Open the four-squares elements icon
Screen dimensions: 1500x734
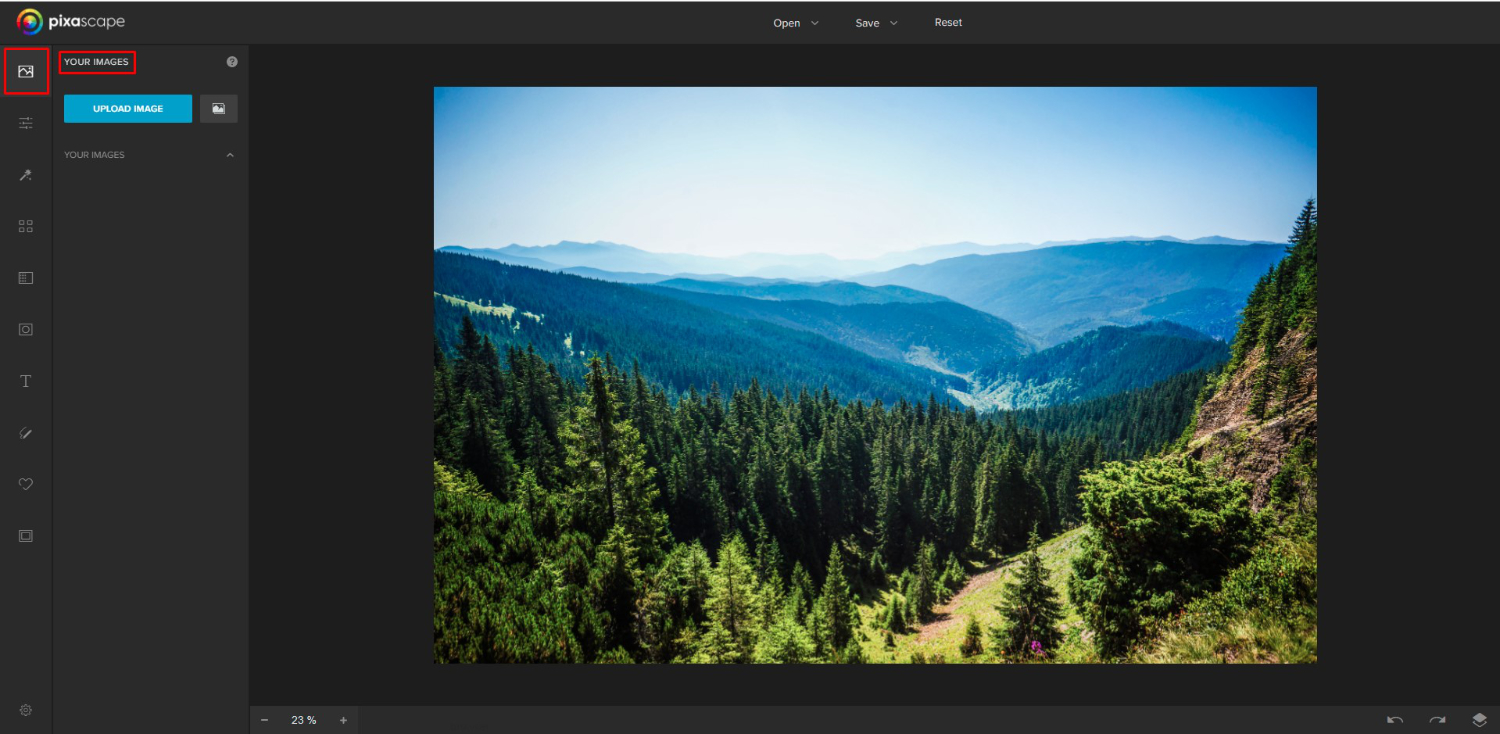[26, 226]
